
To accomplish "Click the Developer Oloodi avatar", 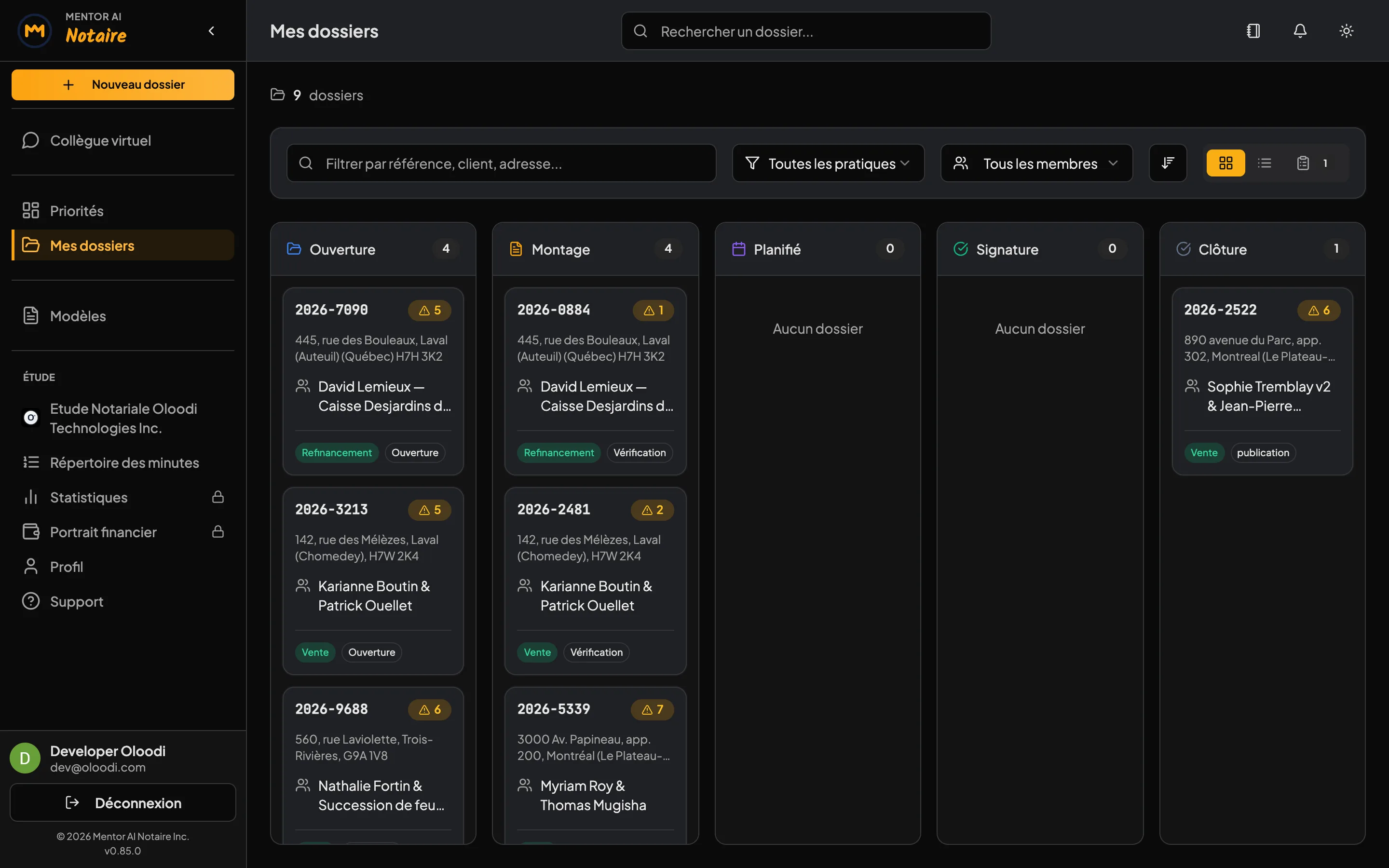I will (25, 759).
